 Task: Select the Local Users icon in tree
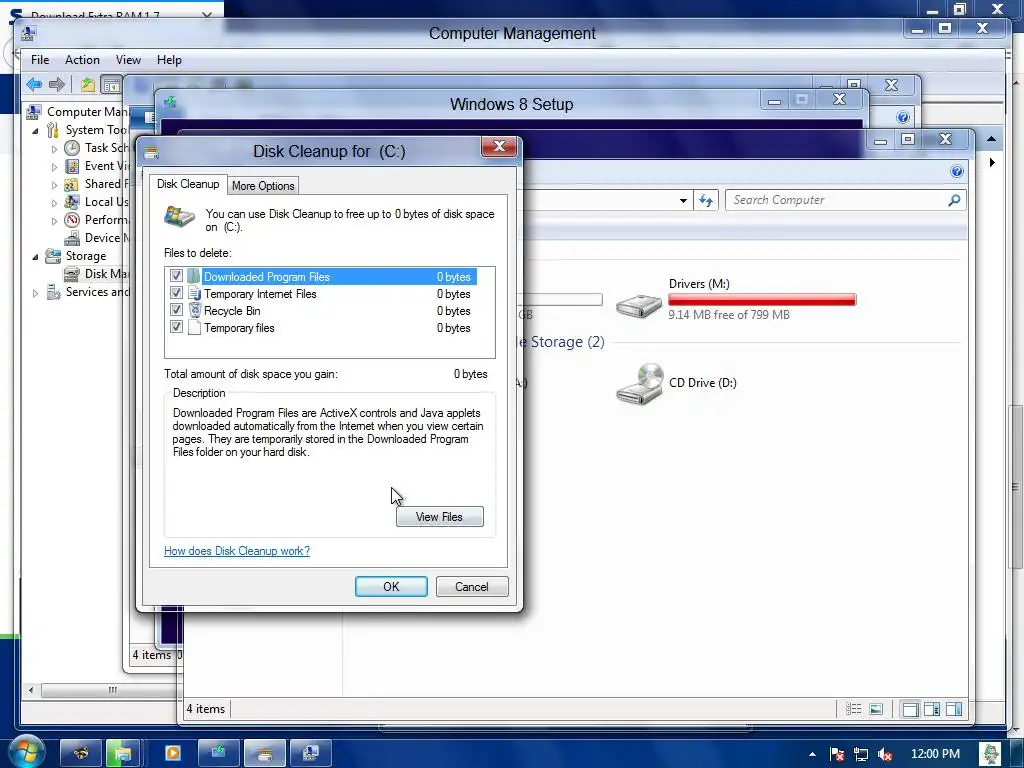click(72, 202)
